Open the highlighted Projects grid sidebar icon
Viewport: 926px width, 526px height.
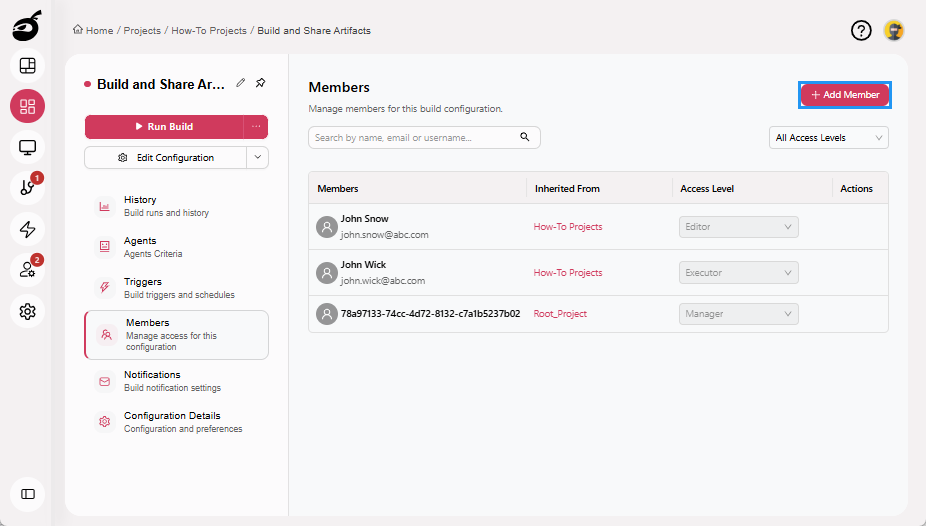click(x=27, y=106)
